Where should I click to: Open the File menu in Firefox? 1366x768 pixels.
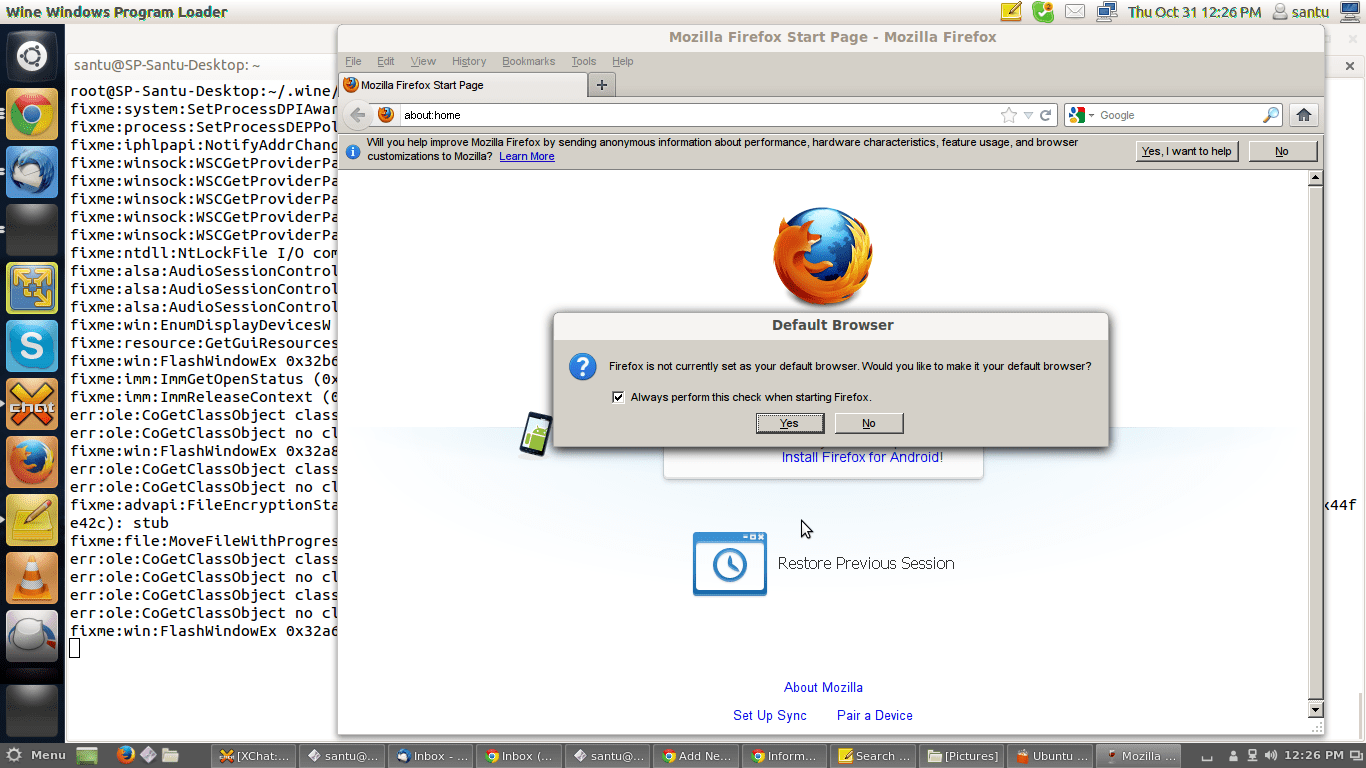(353, 61)
